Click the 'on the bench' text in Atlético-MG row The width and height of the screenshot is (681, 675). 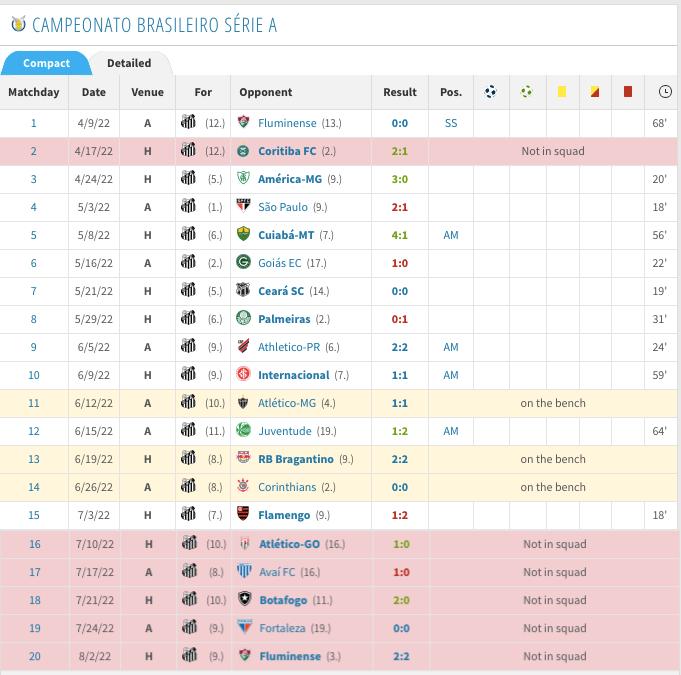[x=553, y=404]
